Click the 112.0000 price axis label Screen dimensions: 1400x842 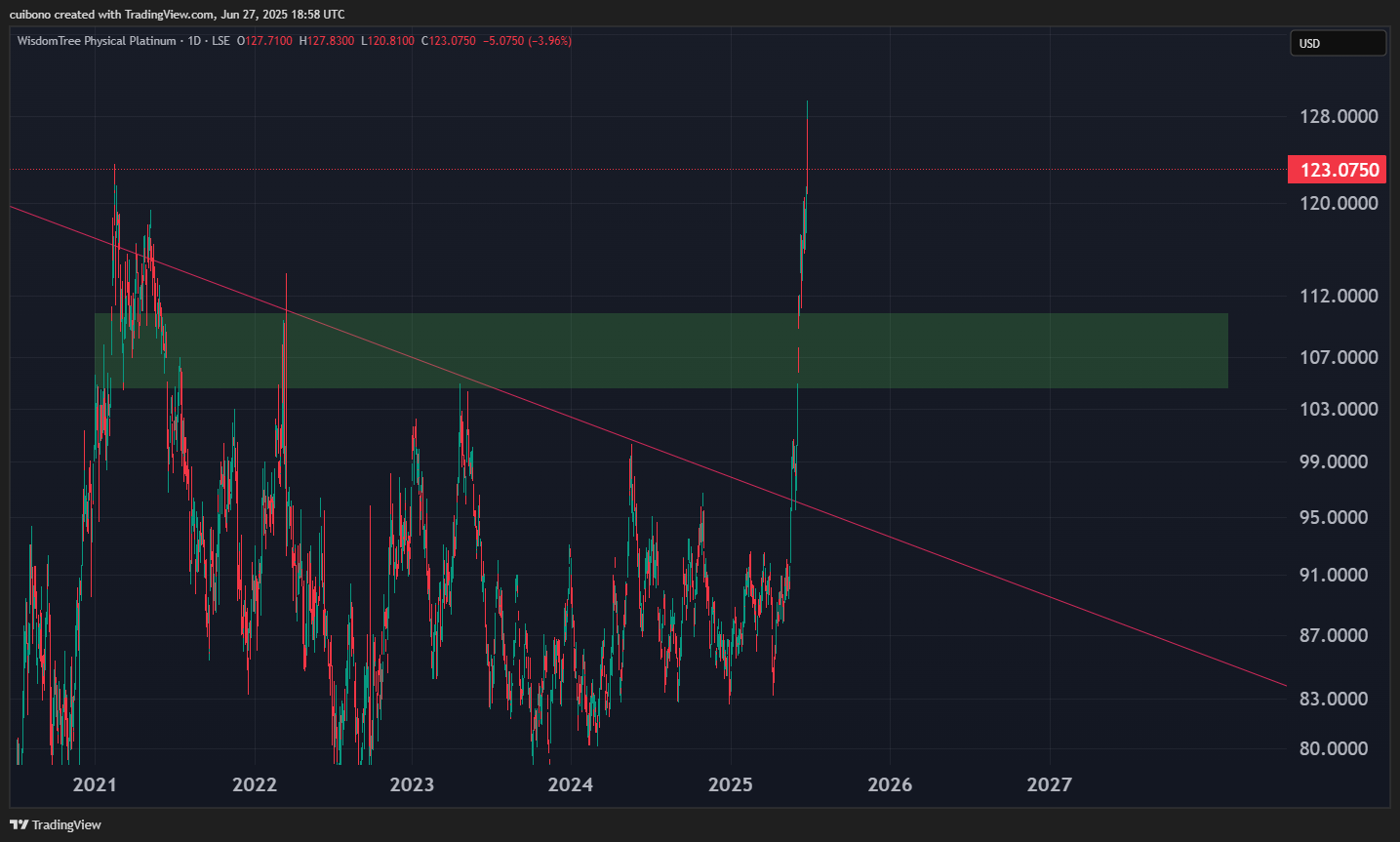(x=1339, y=296)
